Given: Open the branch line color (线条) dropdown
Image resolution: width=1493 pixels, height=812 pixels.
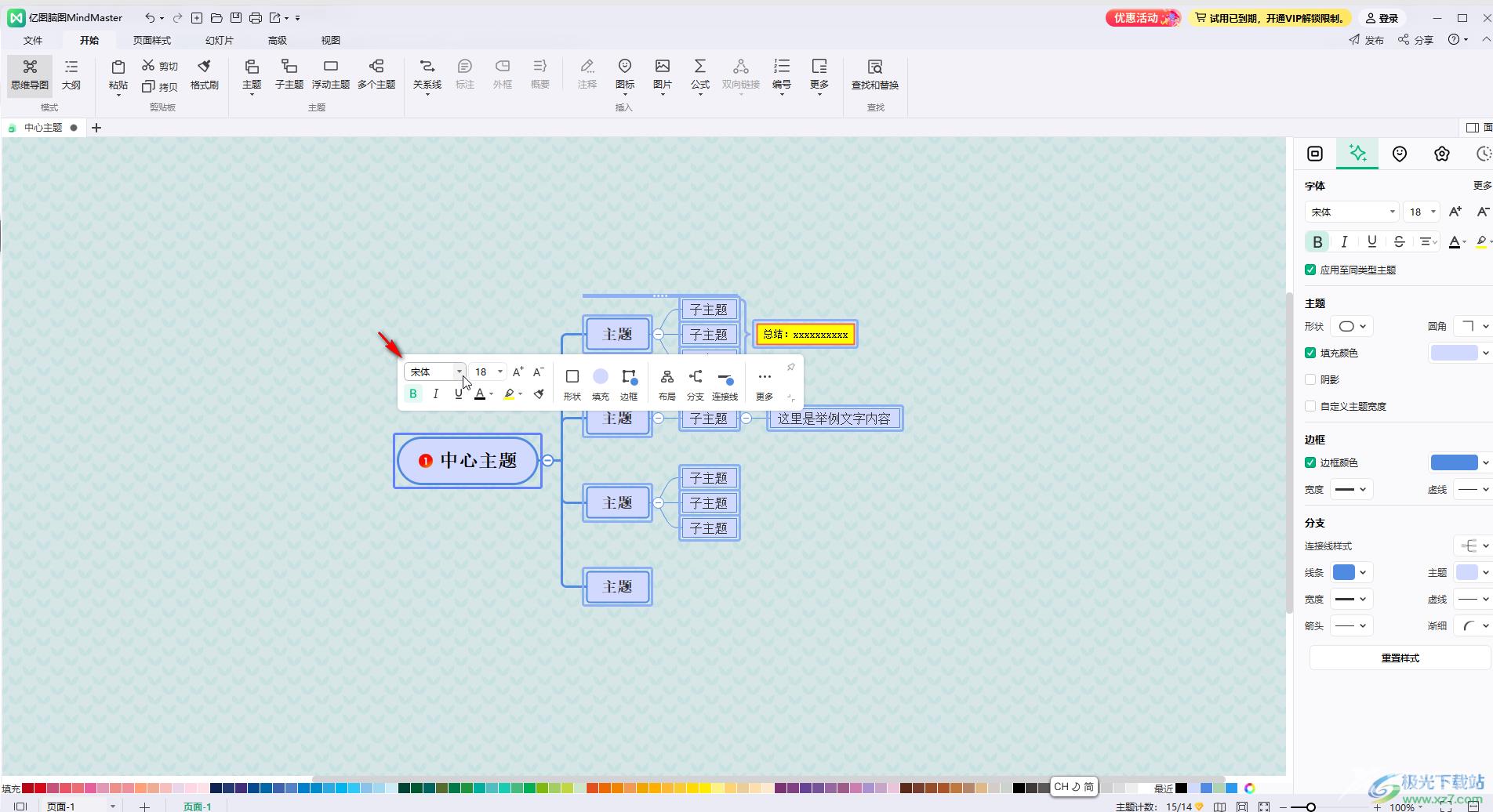Looking at the screenshot, I should point(1352,572).
